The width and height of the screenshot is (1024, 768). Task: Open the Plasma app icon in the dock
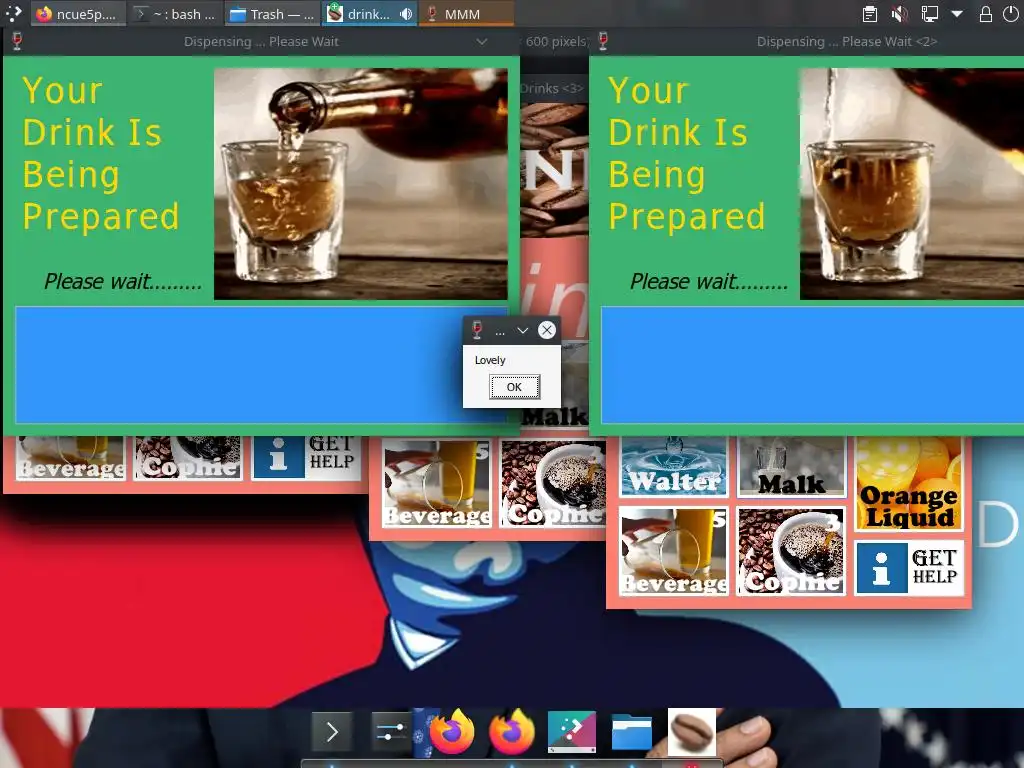[x=571, y=732]
